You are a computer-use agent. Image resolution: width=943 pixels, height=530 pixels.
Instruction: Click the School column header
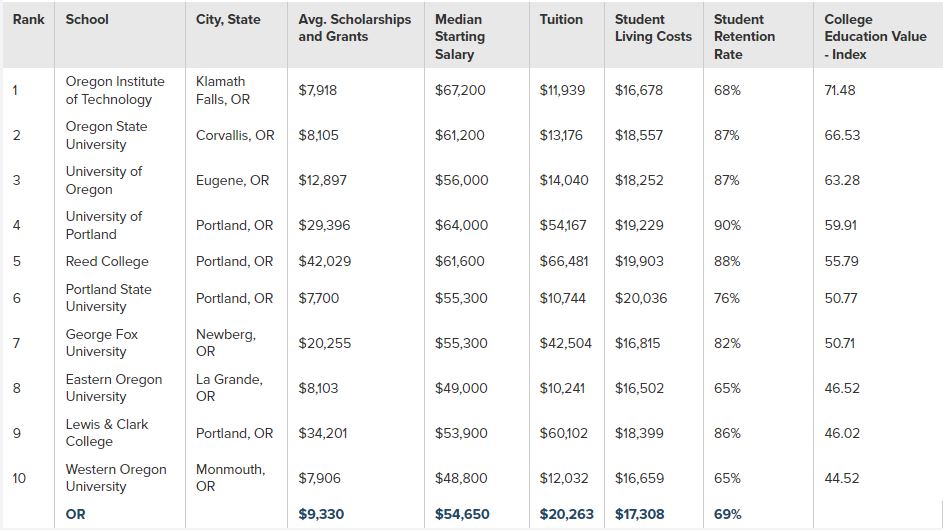coord(87,19)
